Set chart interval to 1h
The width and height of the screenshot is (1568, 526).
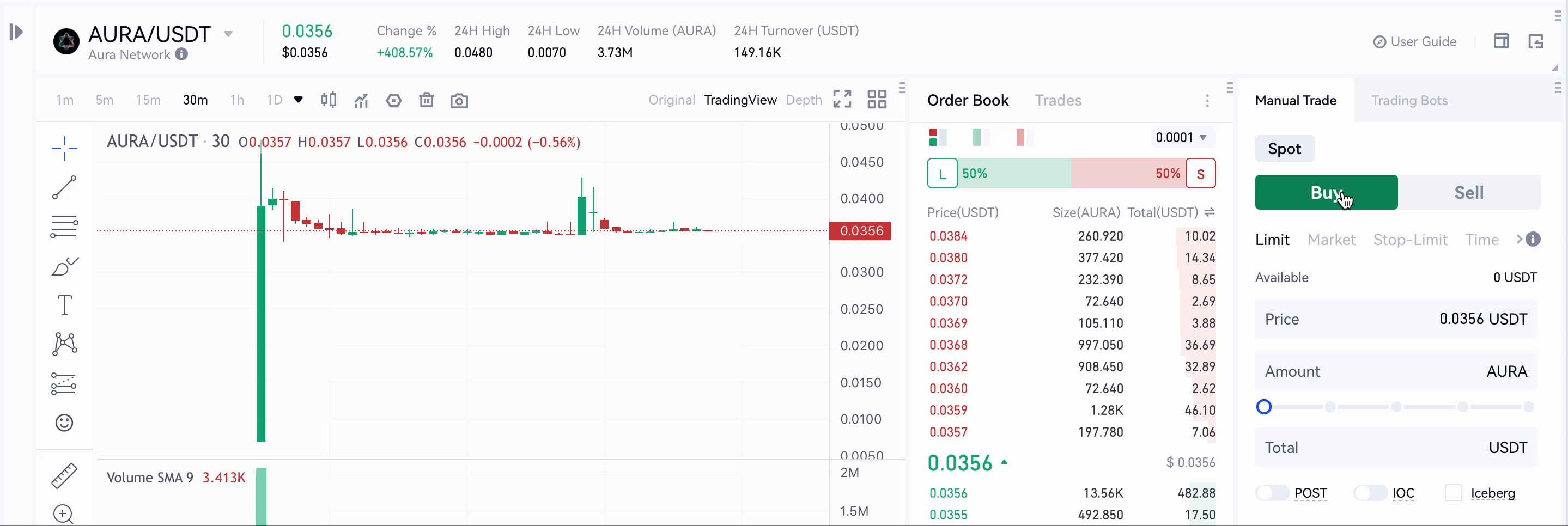238,100
